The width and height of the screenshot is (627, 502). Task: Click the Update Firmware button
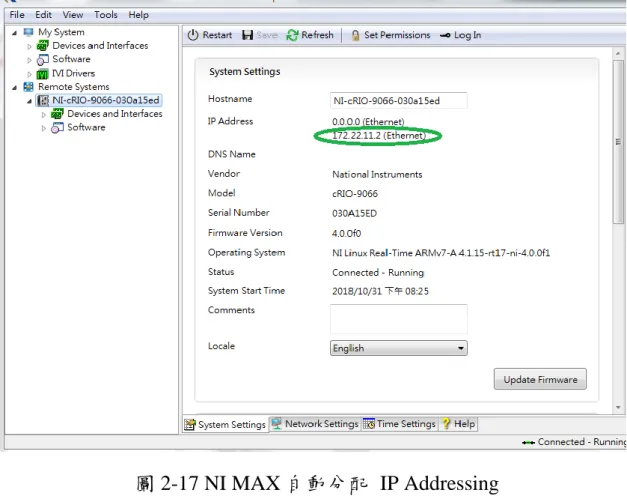540,379
